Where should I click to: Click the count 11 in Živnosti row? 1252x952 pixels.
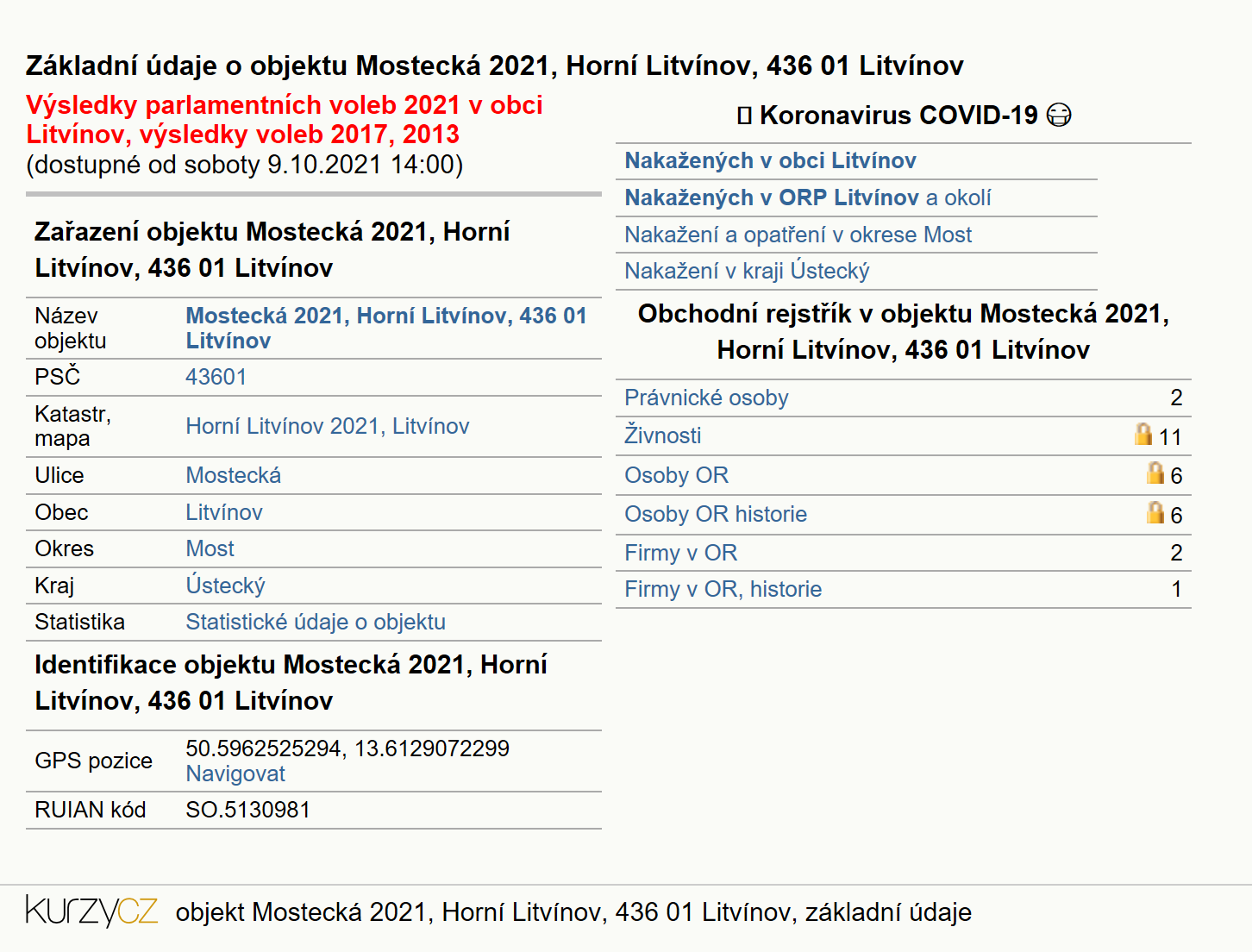tap(1170, 437)
